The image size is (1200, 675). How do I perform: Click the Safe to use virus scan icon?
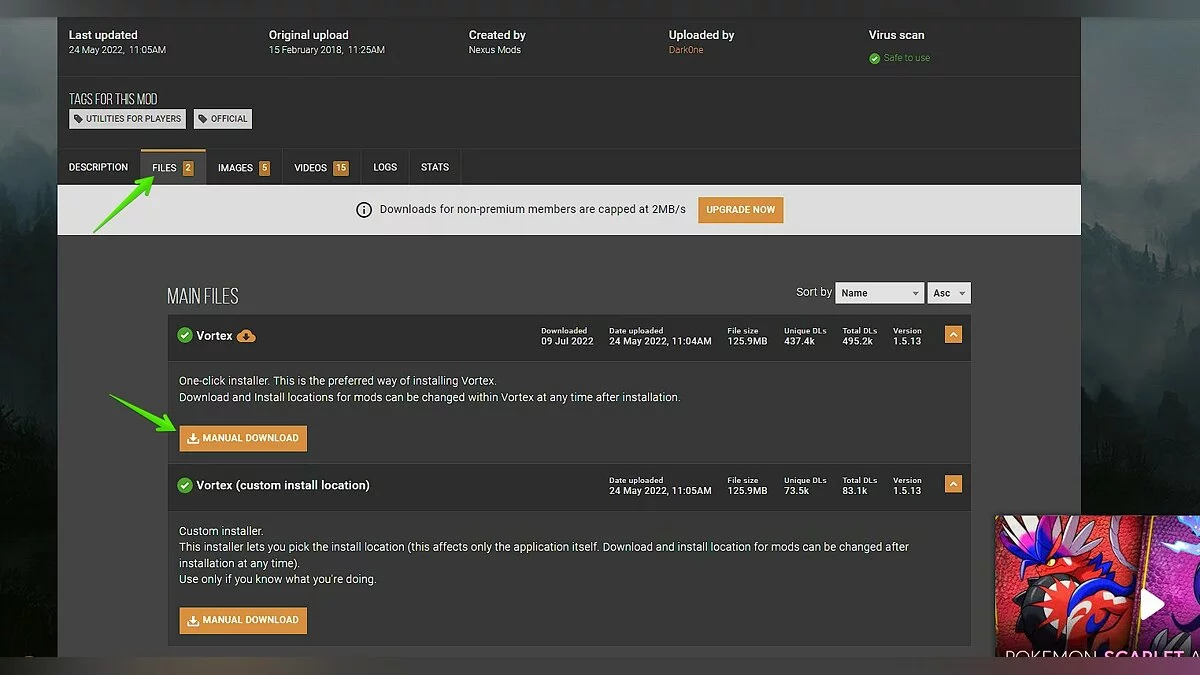coord(875,58)
